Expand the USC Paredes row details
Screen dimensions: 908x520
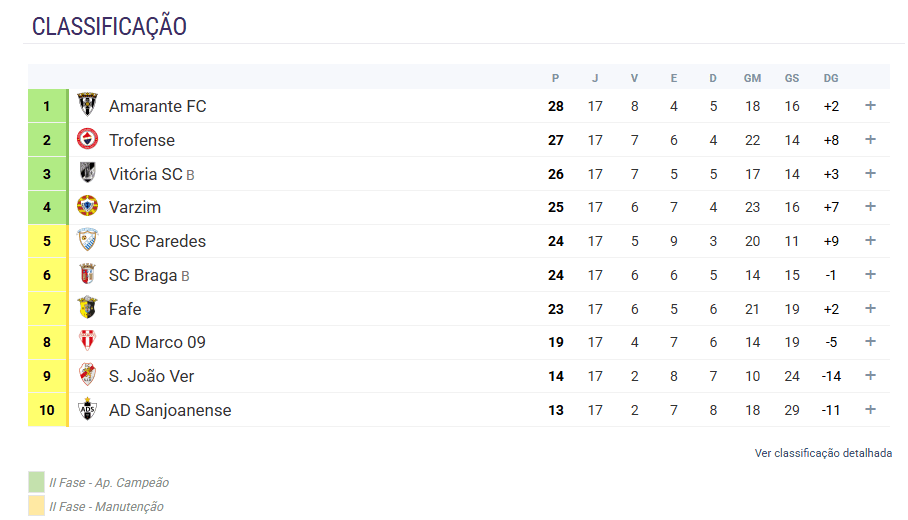point(870,241)
